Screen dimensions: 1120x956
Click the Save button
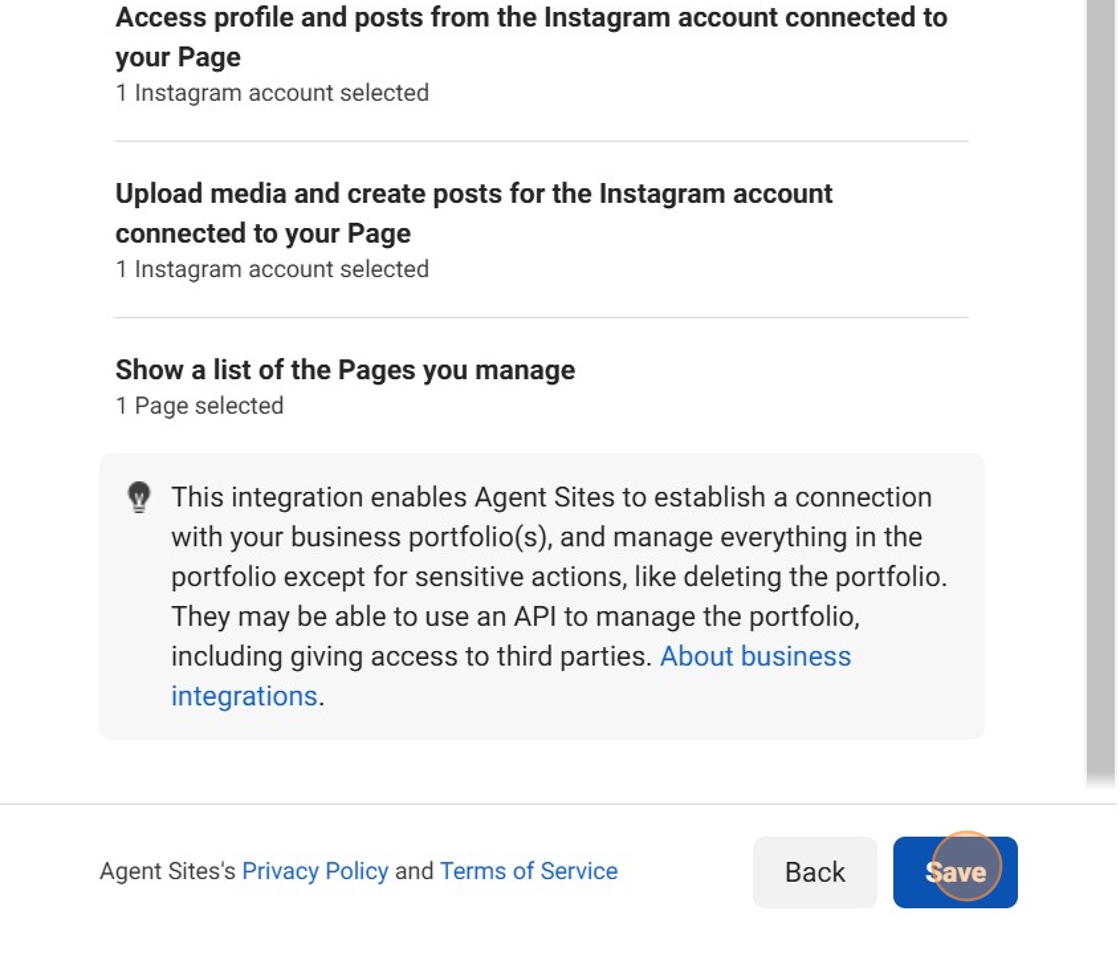[x=955, y=872]
